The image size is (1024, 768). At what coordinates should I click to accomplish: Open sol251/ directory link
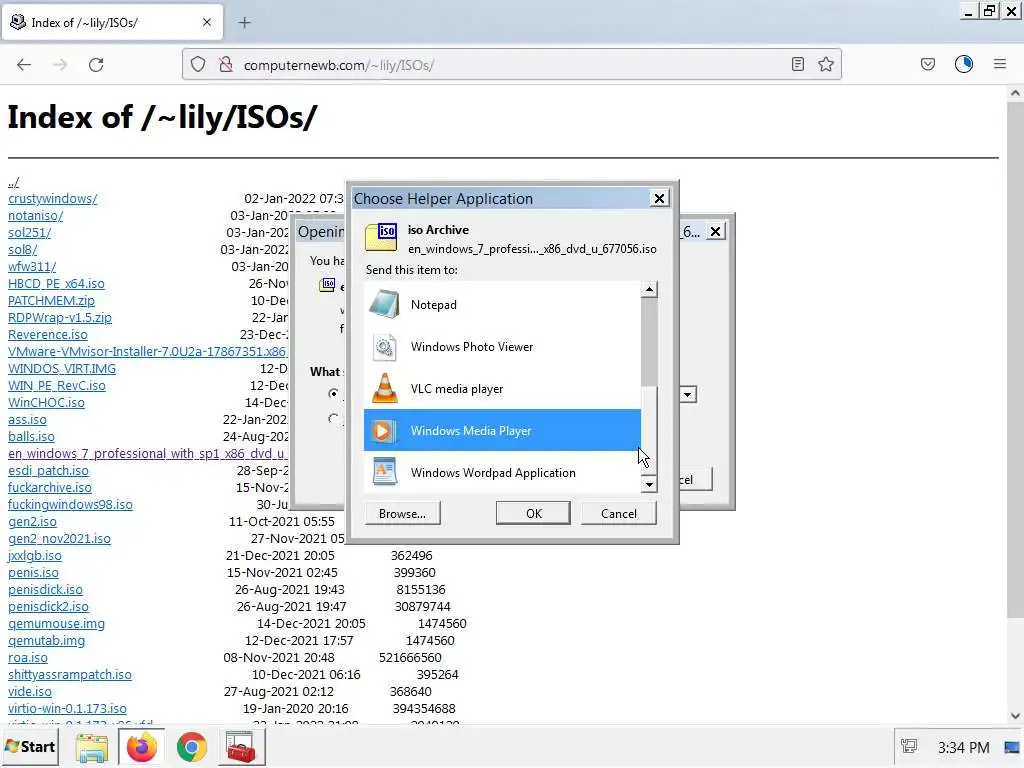click(x=29, y=232)
